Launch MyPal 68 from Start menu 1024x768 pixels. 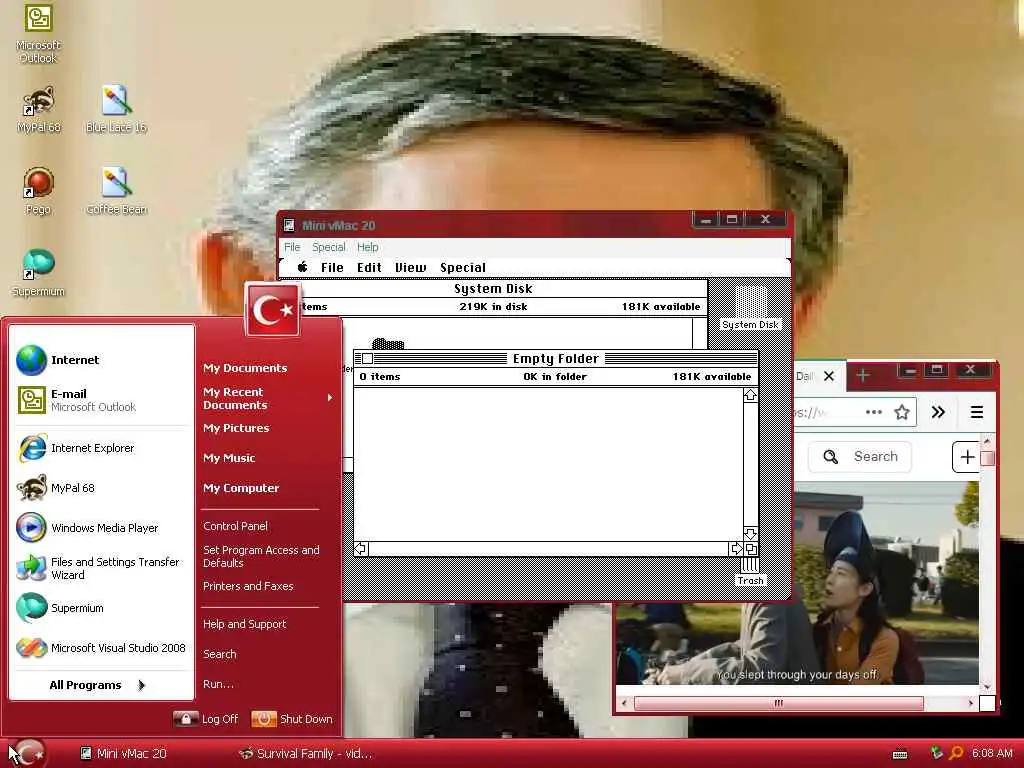pyautogui.click(x=103, y=488)
